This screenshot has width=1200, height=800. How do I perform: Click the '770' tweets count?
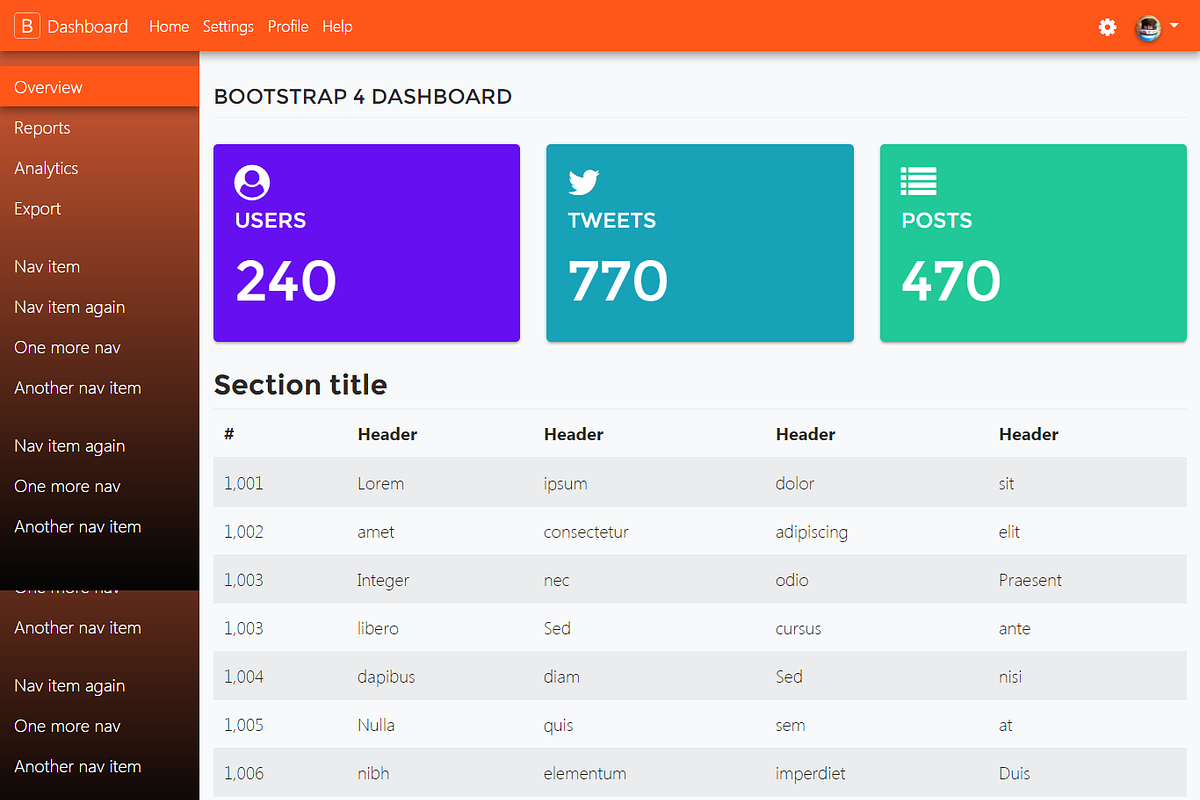pos(618,281)
